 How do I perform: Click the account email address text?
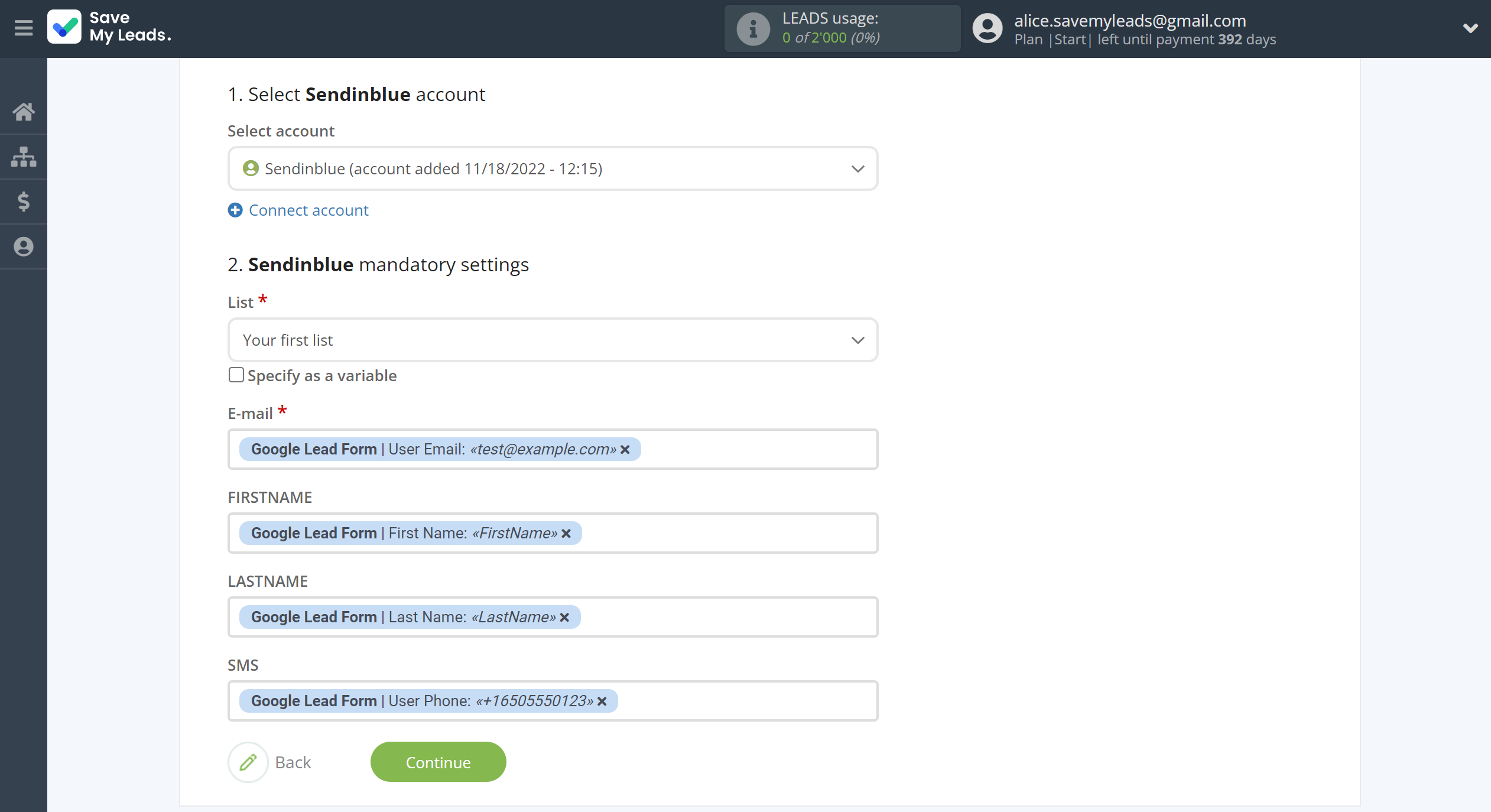click(x=1130, y=21)
